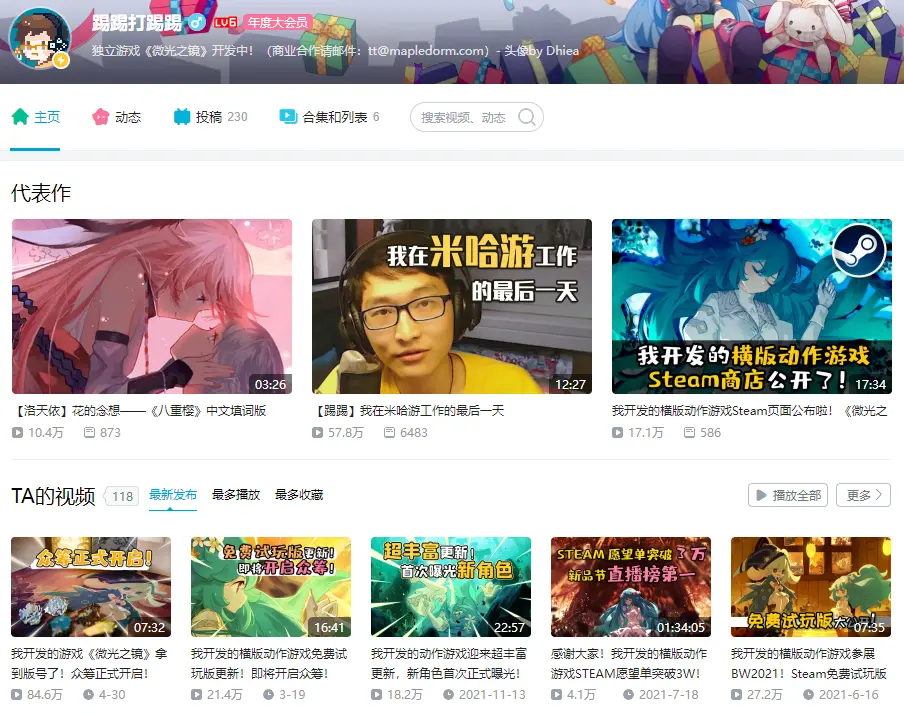Click the LV6 level badge
The height and width of the screenshot is (715, 904).
[225, 22]
